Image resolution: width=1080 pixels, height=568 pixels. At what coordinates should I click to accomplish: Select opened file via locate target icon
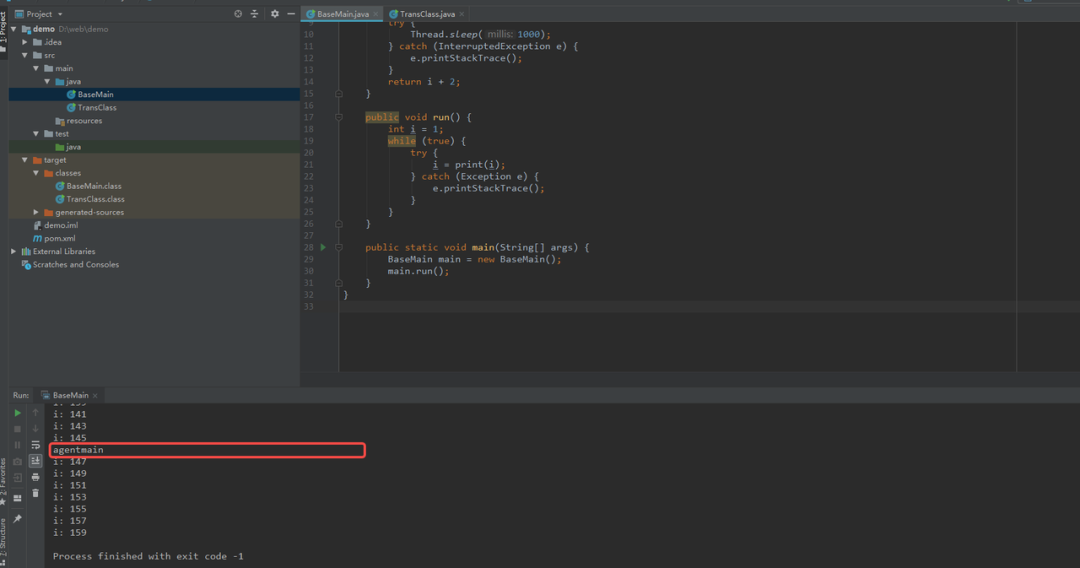click(x=238, y=14)
